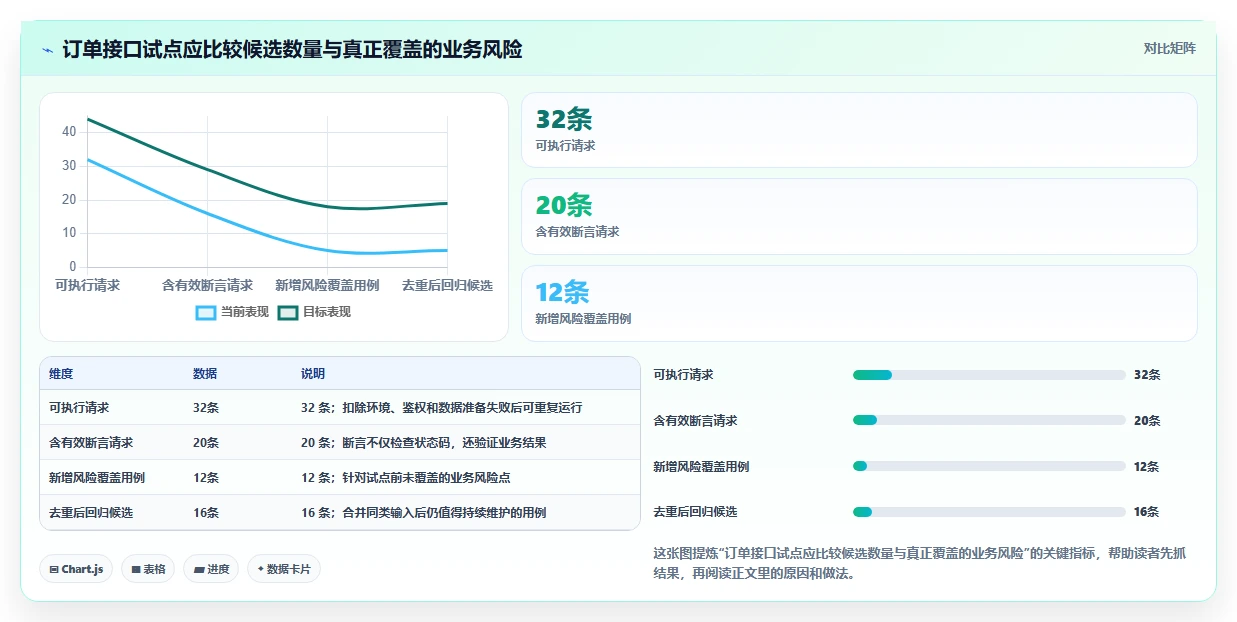
Task: Click the 表格 tag chip
Action: tap(148, 569)
